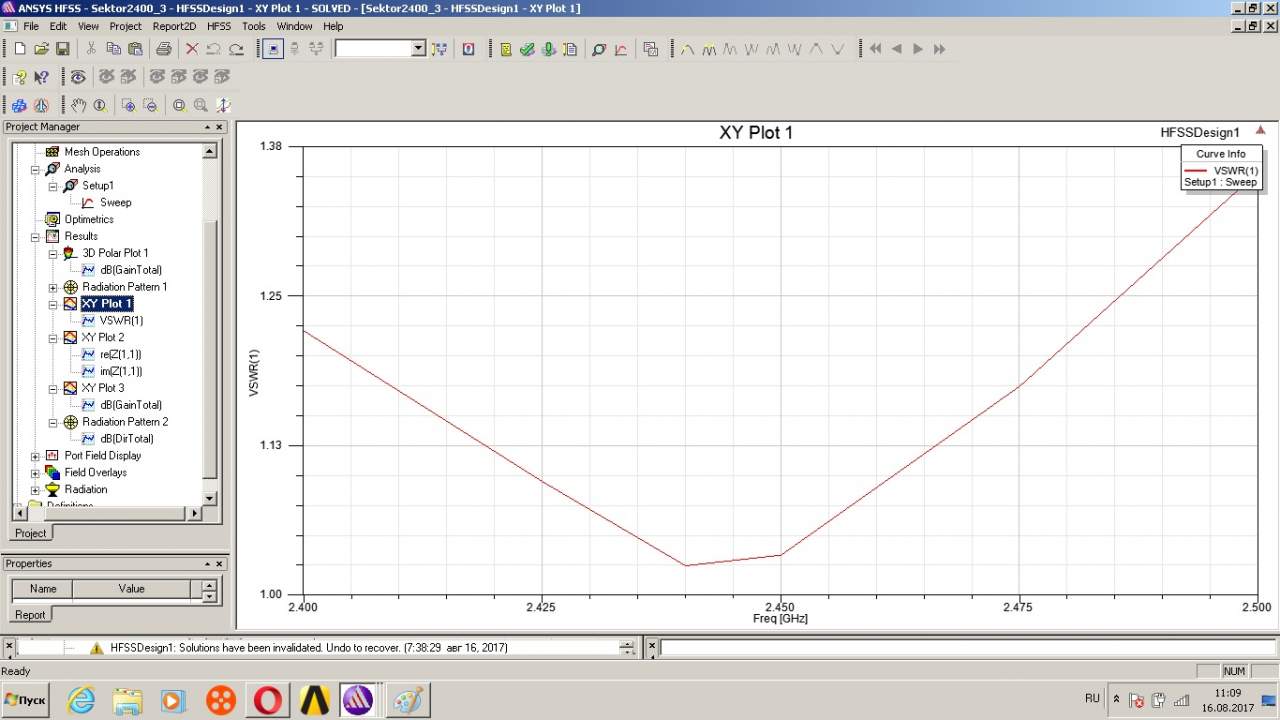The width and height of the screenshot is (1280, 720).
Task: Toggle the Project Manager pin button
Action: tap(208, 127)
